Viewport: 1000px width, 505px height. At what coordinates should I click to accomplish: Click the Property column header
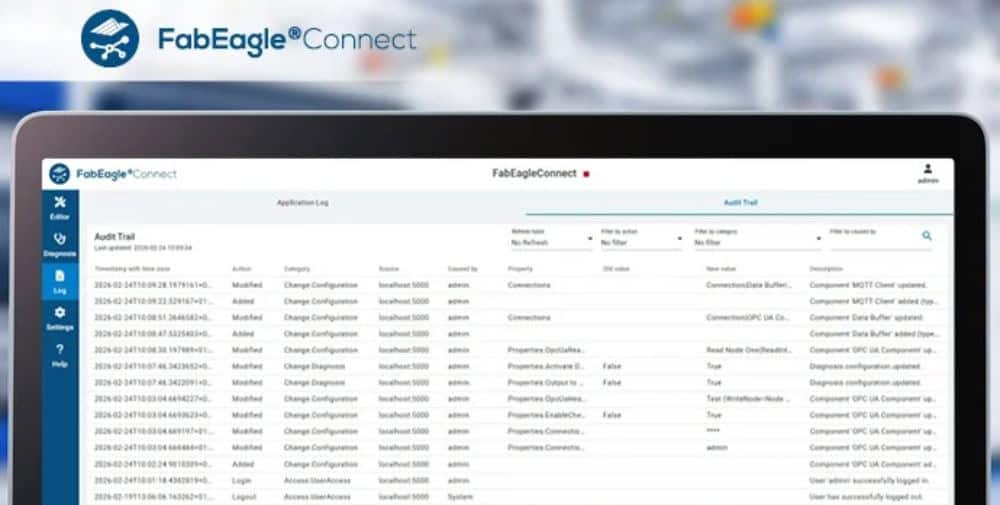coord(520,269)
